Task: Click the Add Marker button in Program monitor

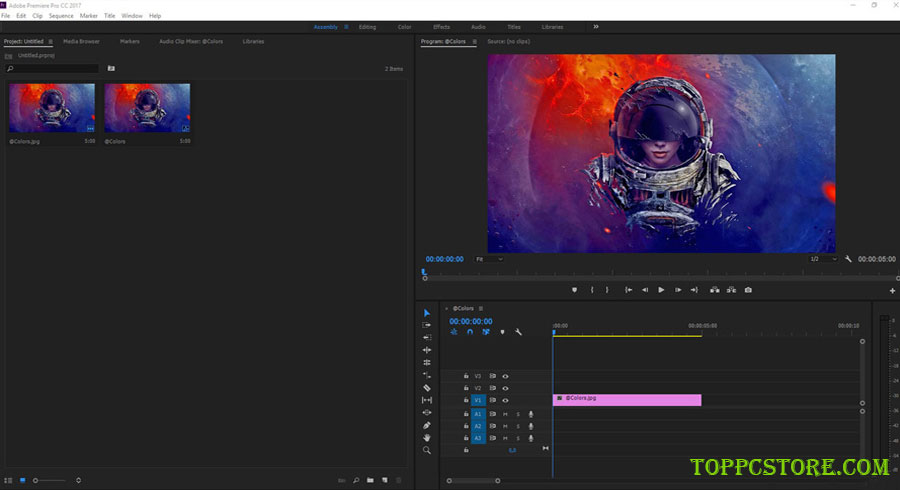Action: point(574,290)
